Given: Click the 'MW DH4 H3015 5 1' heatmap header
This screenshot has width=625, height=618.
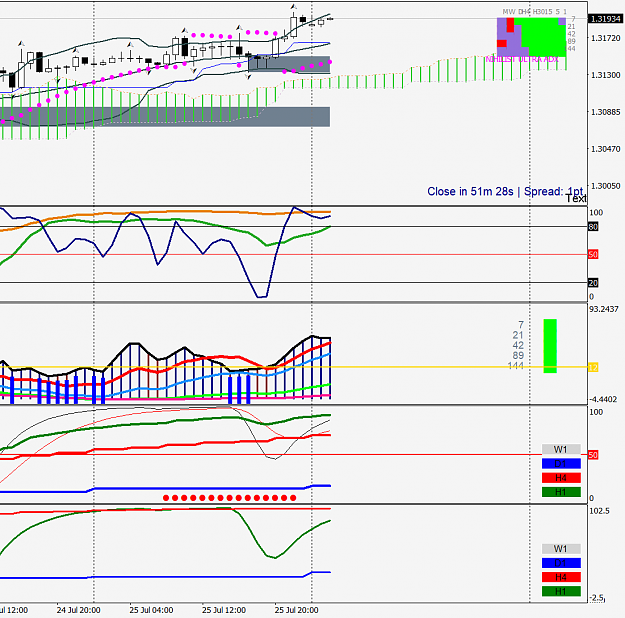Looking at the screenshot, I should click(535, 12).
